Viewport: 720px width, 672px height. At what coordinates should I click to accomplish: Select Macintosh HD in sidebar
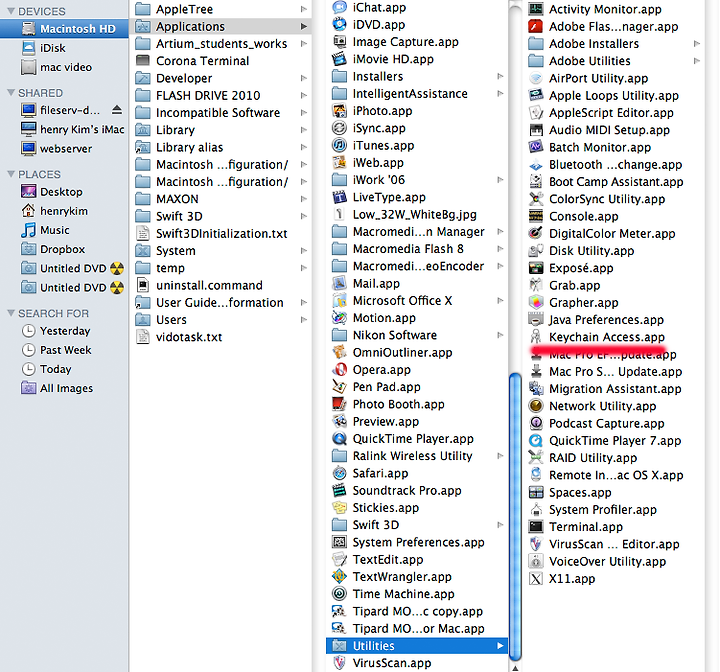[x=64, y=28]
